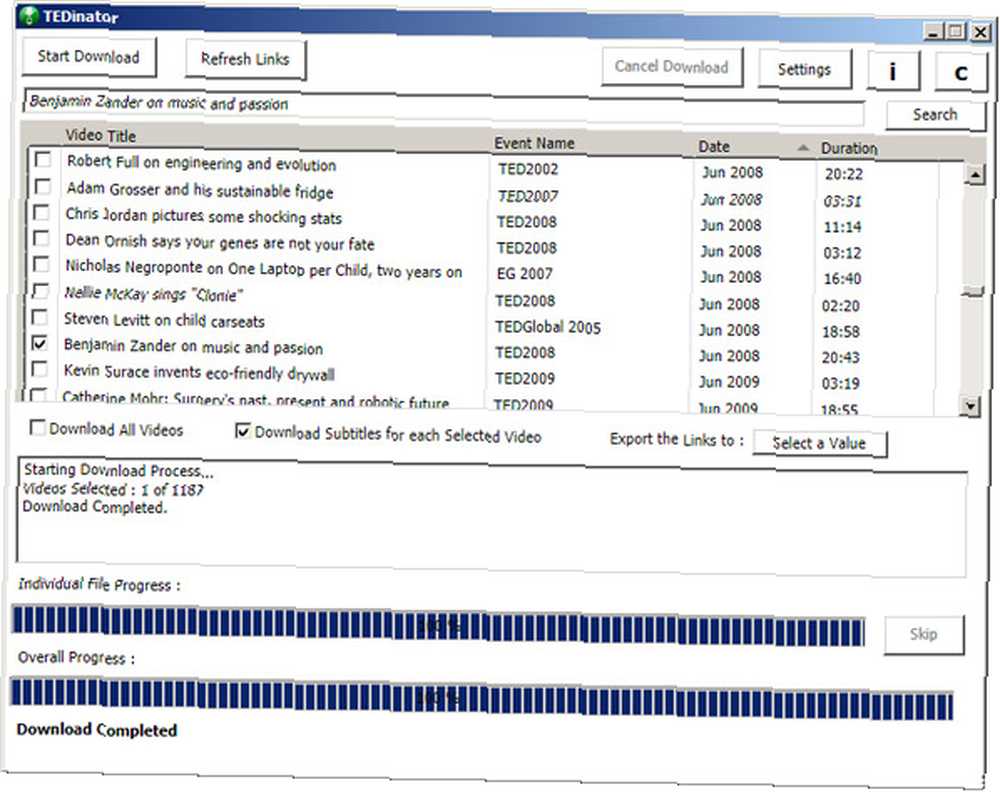This screenshot has height=792, width=1000.
Task: Click the video list scroll up arrow
Action: [975, 174]
